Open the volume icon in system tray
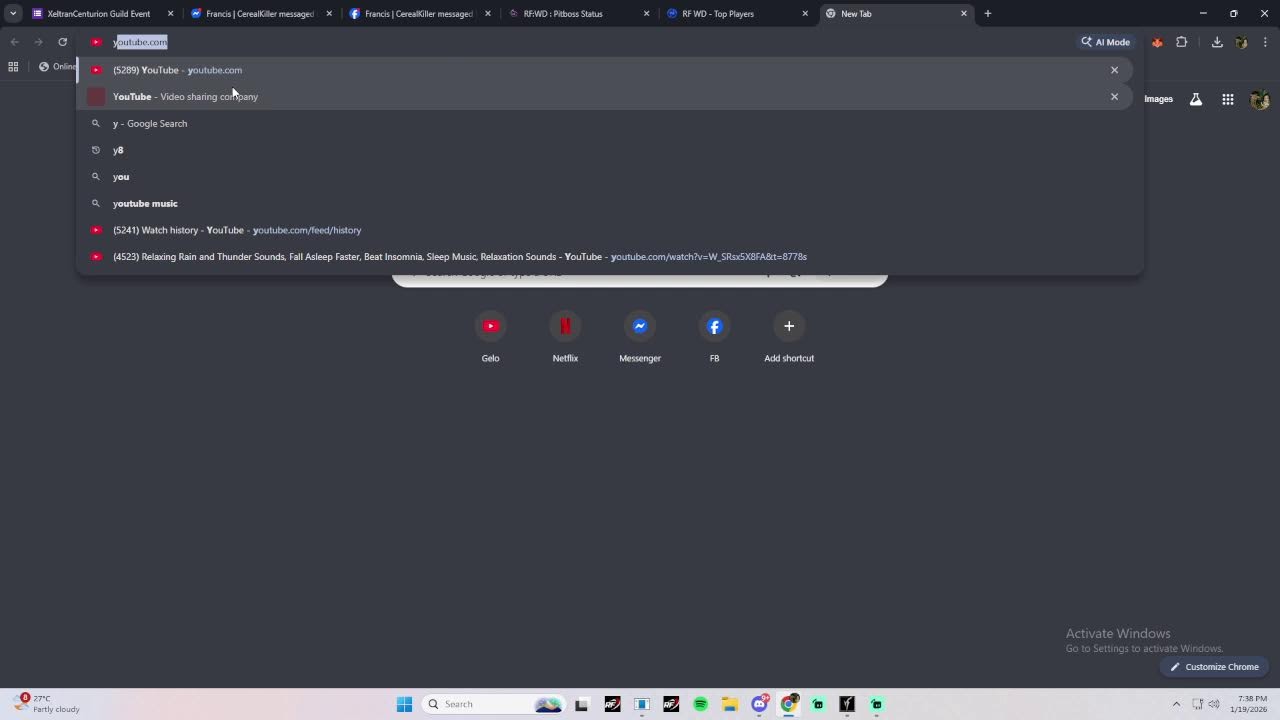The image size is (1280, 720). click(1215, 704)
